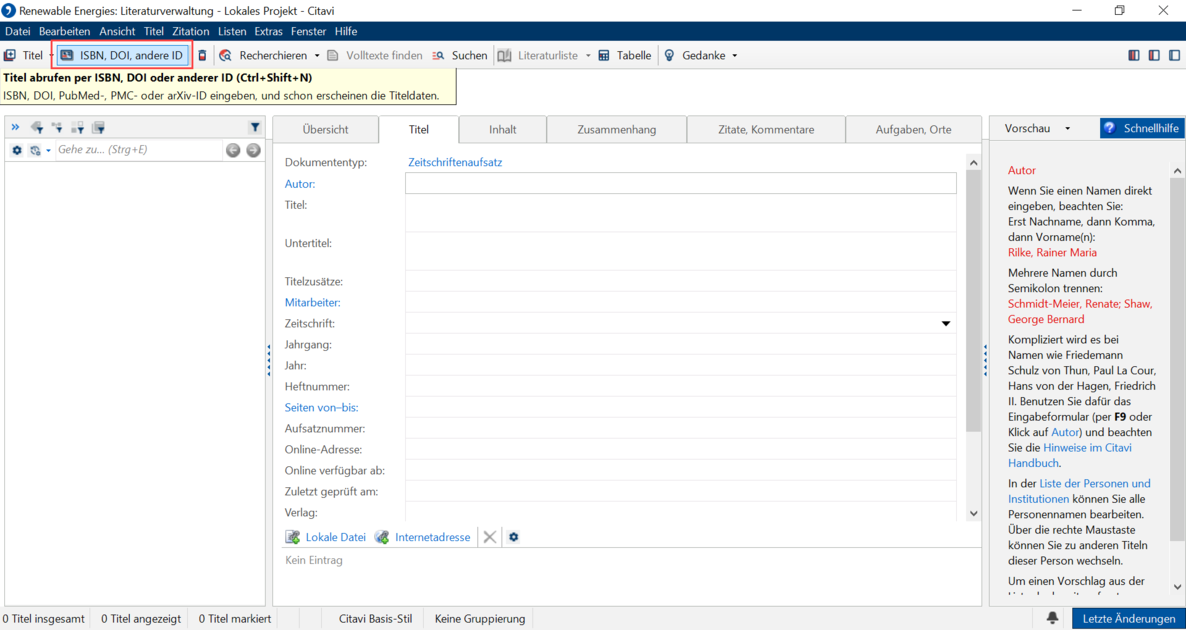Click the Zeitschriftenaufsatz document type link
Image resolution: width=1186 pixels, height=630 pixels.
pos(455,162)
